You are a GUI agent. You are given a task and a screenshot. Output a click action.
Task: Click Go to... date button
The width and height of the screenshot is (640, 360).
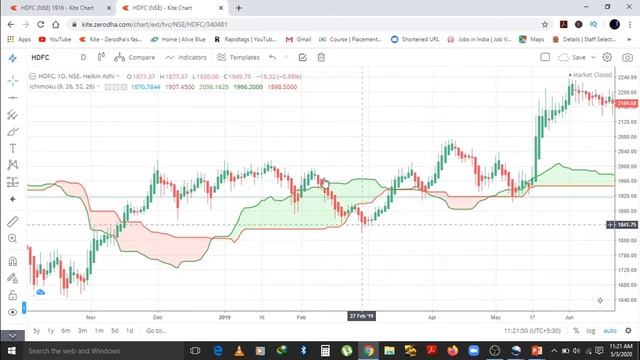point(156,331)
